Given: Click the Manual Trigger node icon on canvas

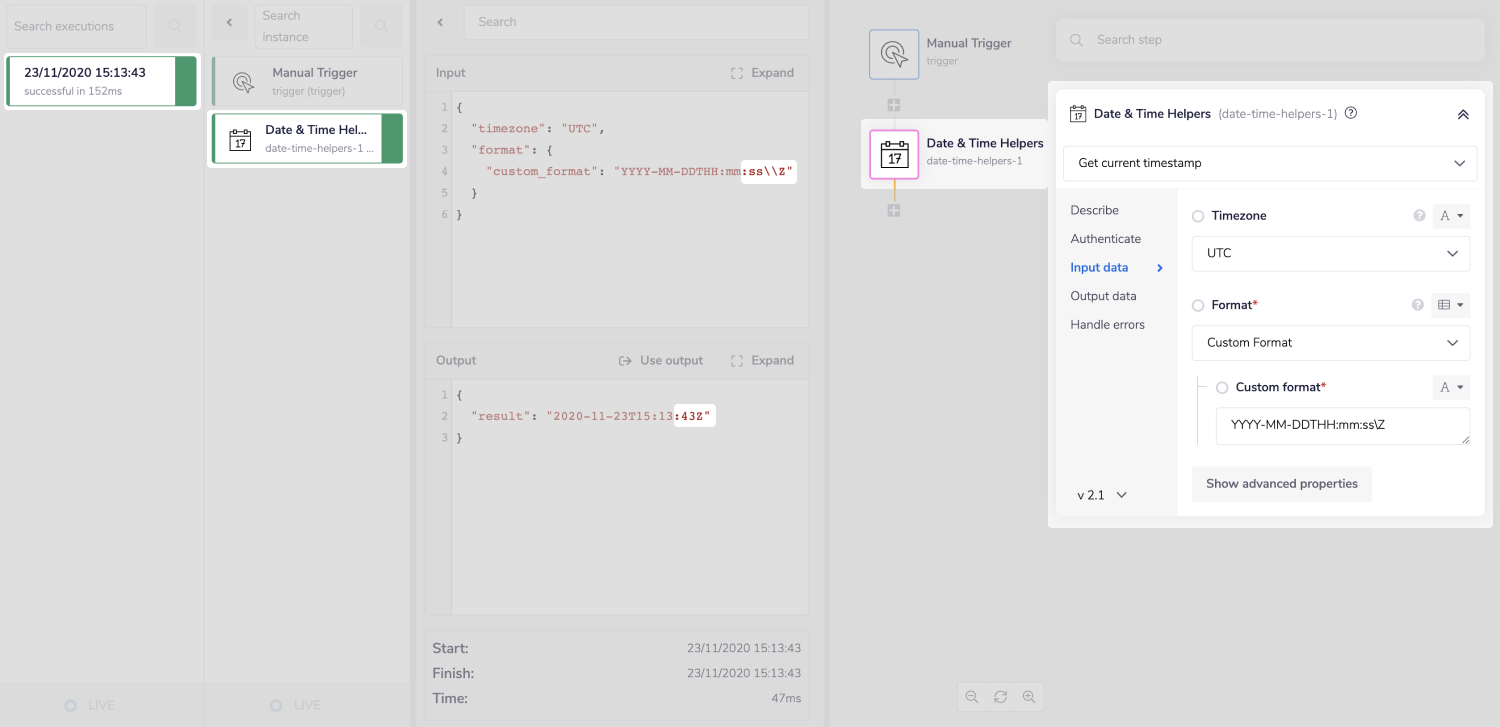Looking at the screenshot, I should click(893, 54).
